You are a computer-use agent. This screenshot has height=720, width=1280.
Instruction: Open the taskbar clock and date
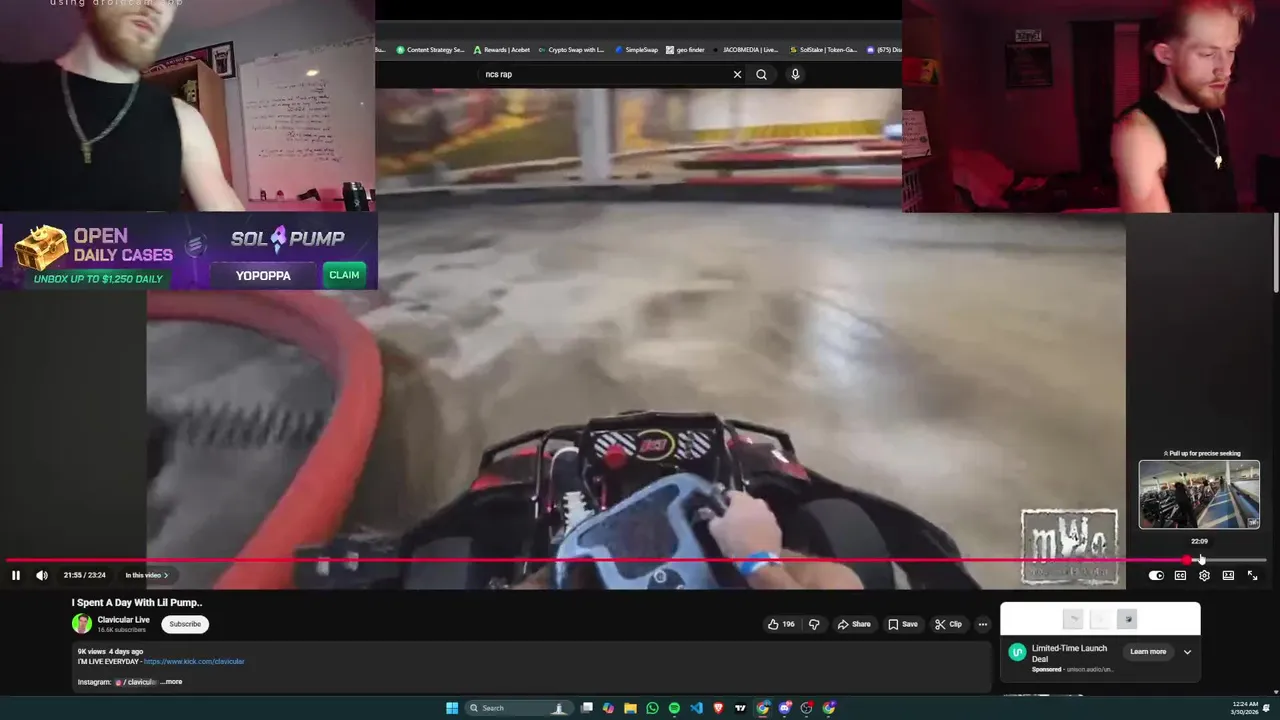coord(1245,708)
